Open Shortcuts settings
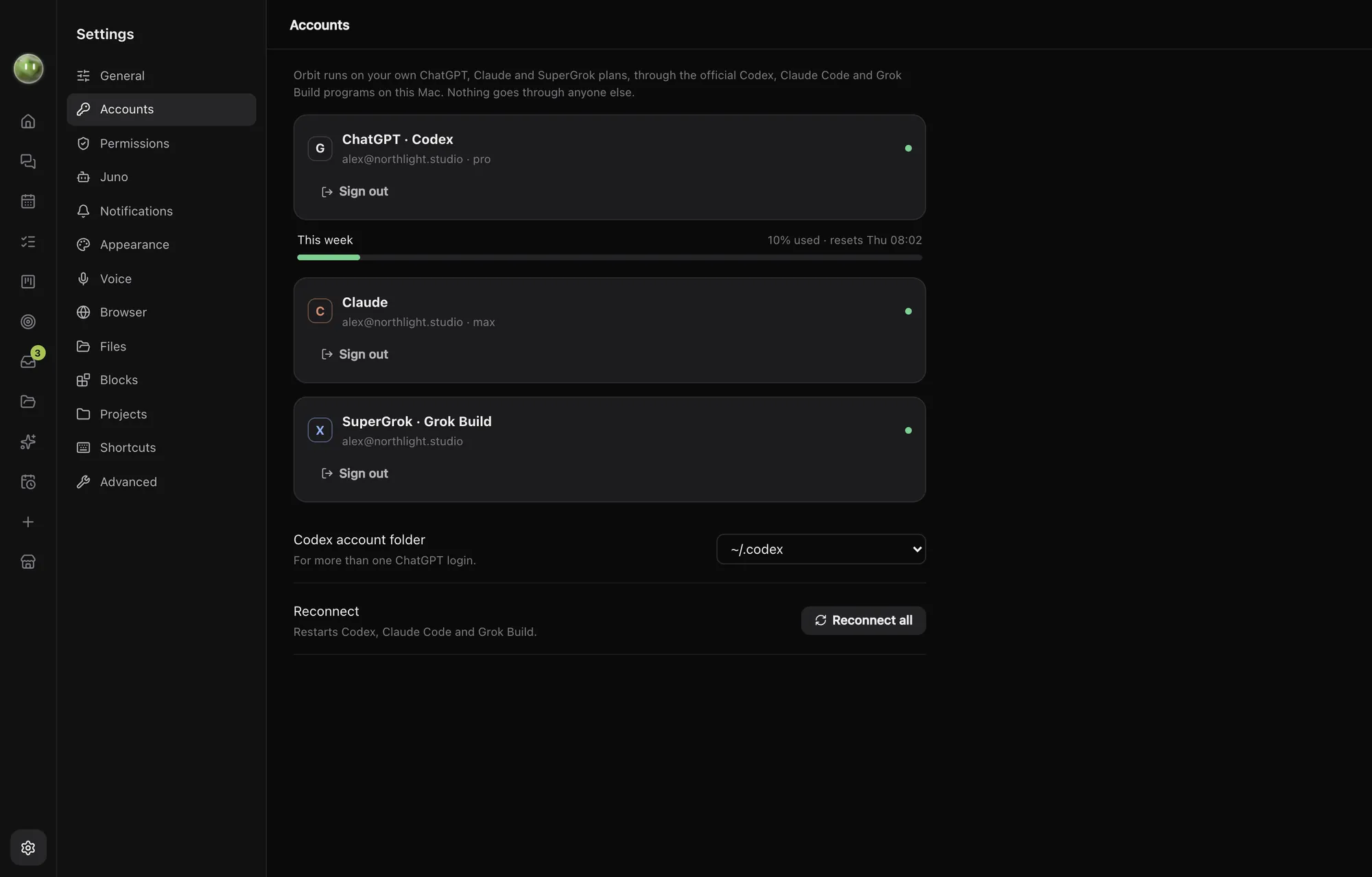Screen dimensions: 1372x877 161,447
